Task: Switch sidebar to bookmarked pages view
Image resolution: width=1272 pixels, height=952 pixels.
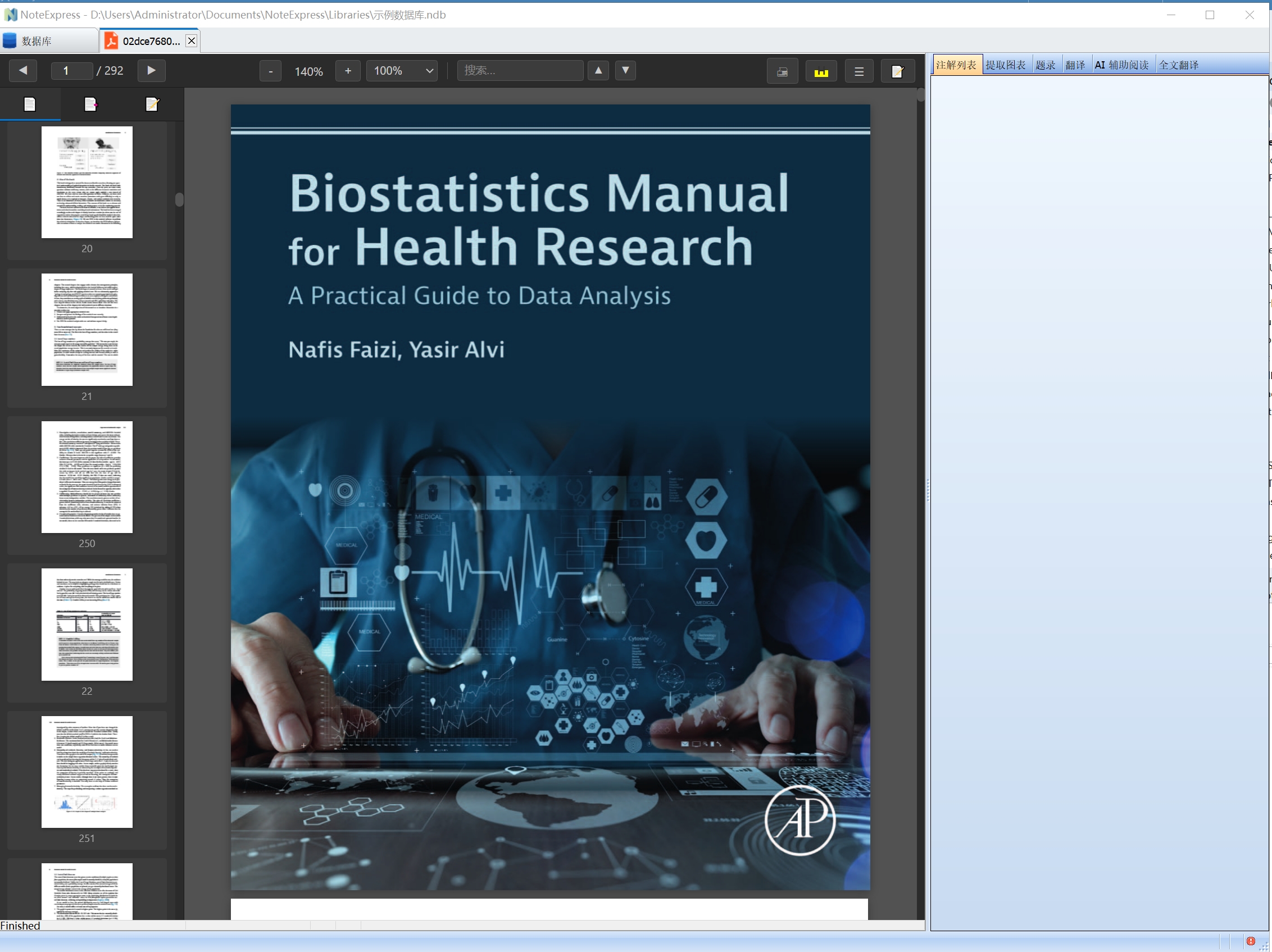Action: [x=91, y=104]
